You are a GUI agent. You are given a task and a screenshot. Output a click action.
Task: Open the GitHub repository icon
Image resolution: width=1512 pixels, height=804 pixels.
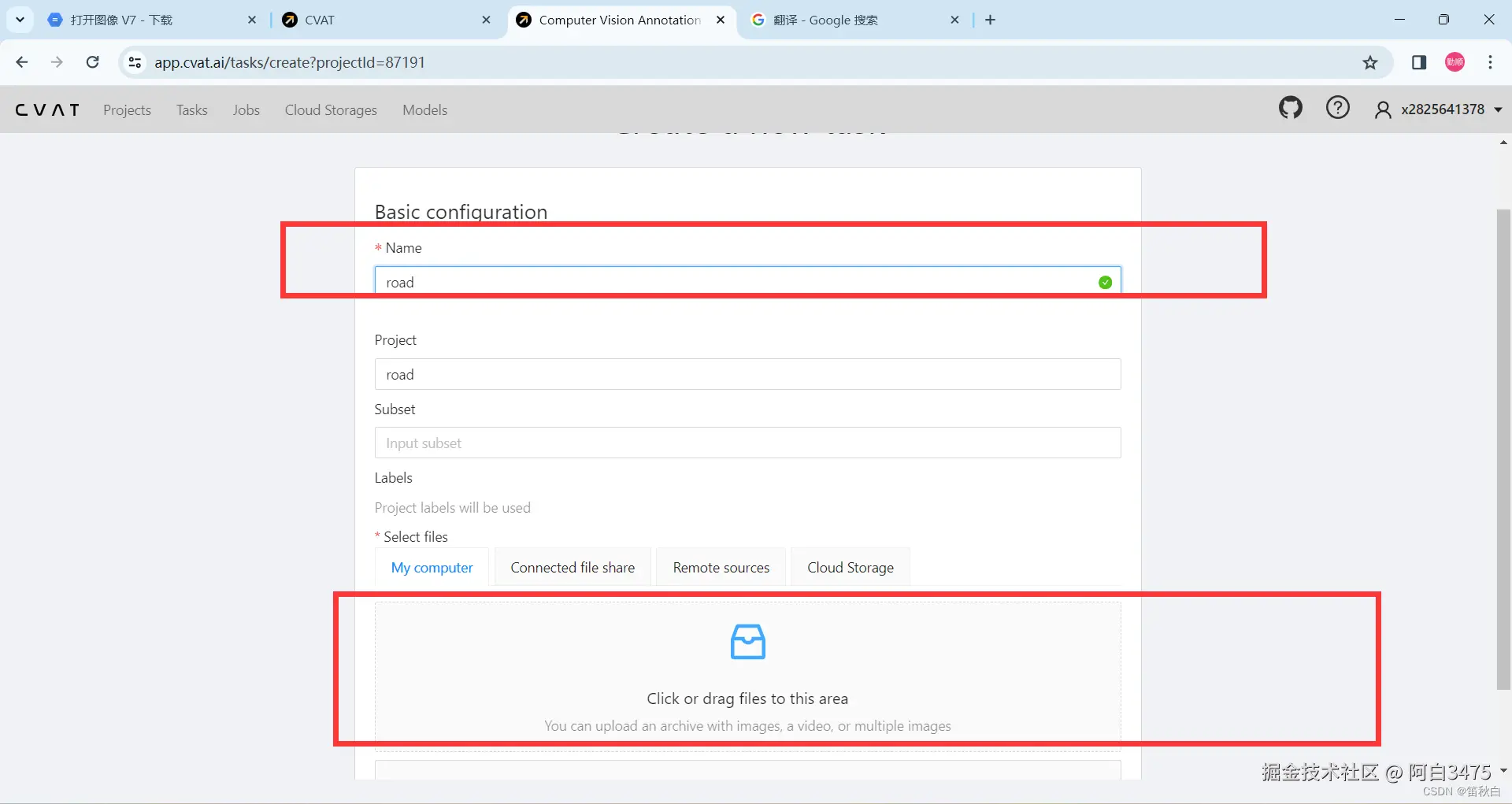[x=1290, y=108]
